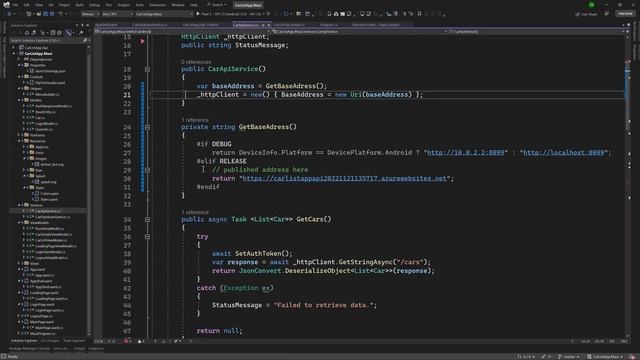Switch to the AppShell.xaml tab
640x360 pixels.
[106, 25]
